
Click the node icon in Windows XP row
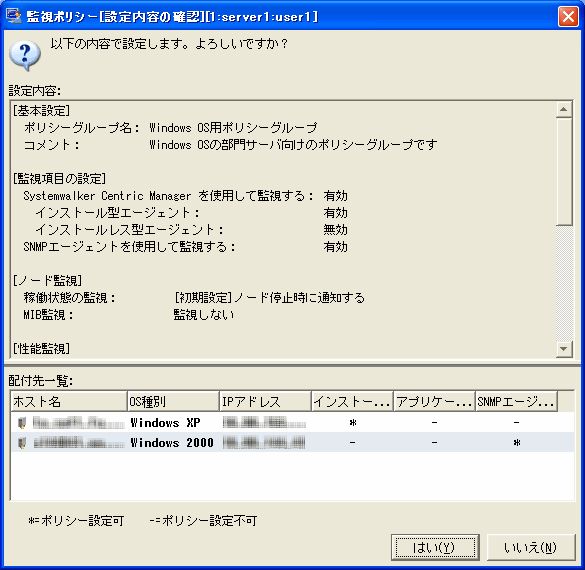pos(22,423)
